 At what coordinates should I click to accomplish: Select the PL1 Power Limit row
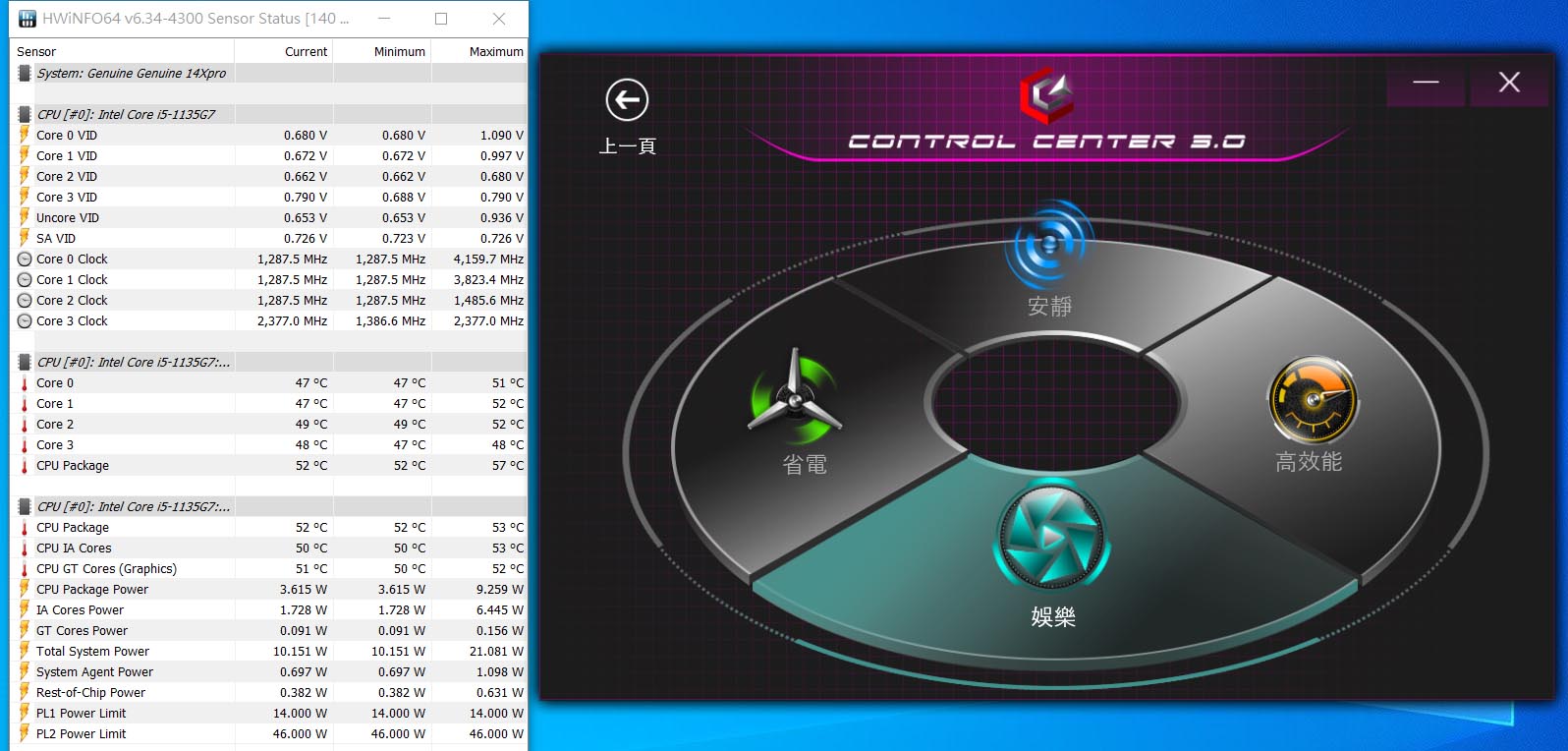pyautogui.click(x=270, y=714)
